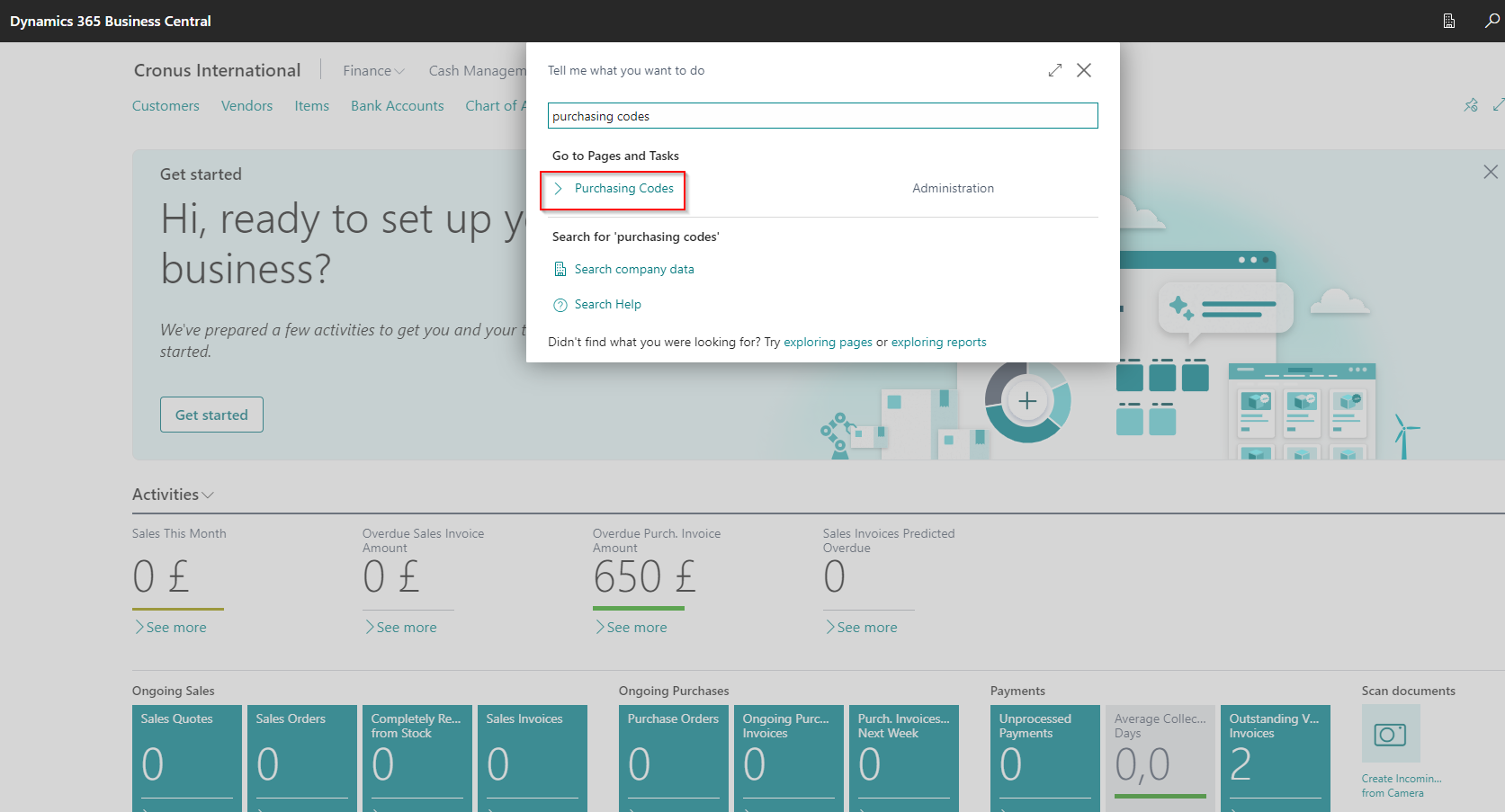Click the Sales This Month 0 £ value
Viewport: 1505px width, 812px height.
click(160, 576)
